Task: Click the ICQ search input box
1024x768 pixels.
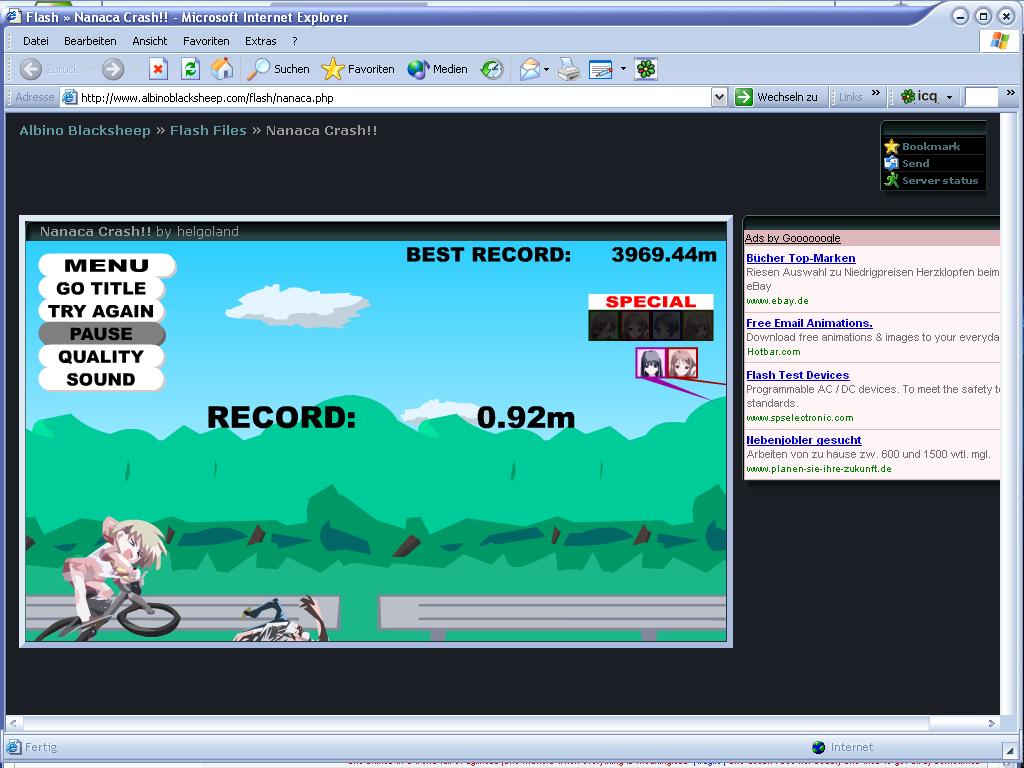Action: [982, 97]
